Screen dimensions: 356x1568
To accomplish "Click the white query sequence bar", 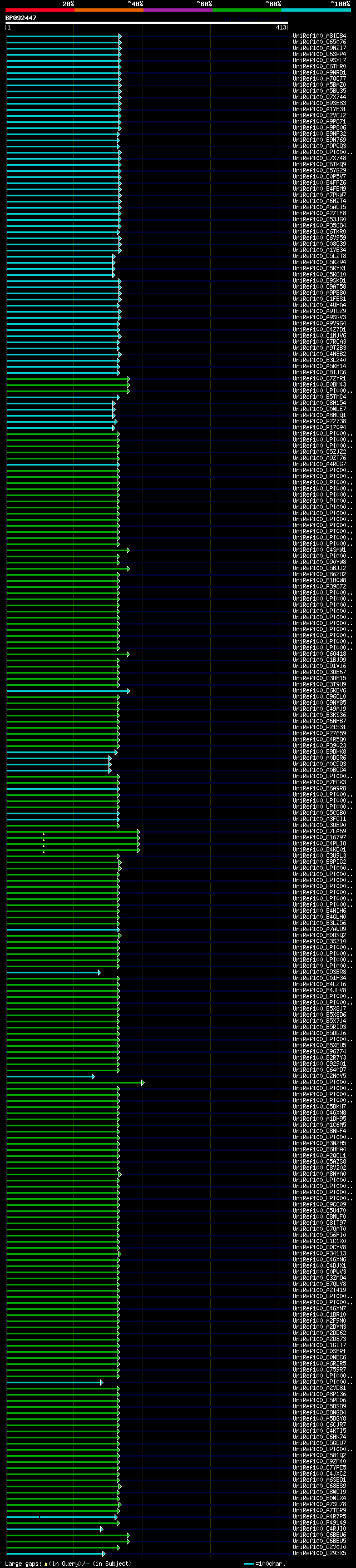I will pos(147,23).
